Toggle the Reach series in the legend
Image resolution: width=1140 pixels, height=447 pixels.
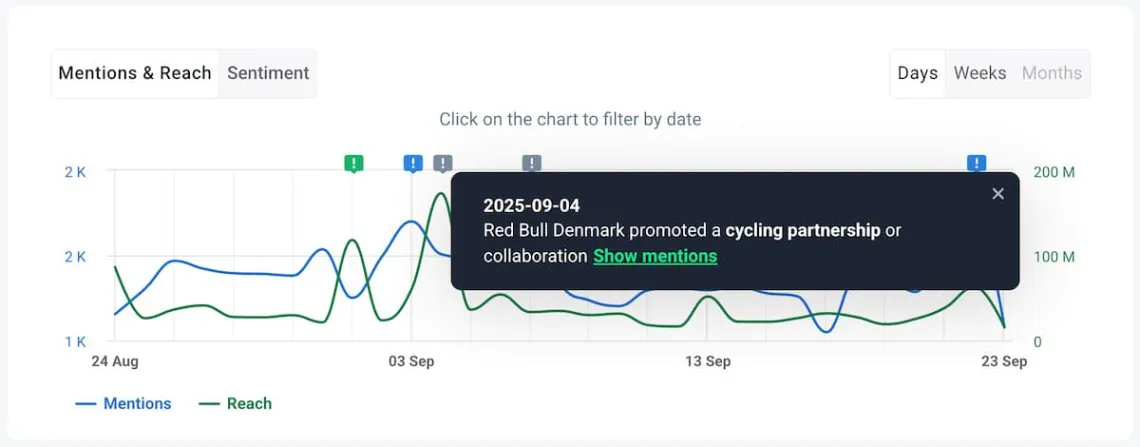click(236, 404)
